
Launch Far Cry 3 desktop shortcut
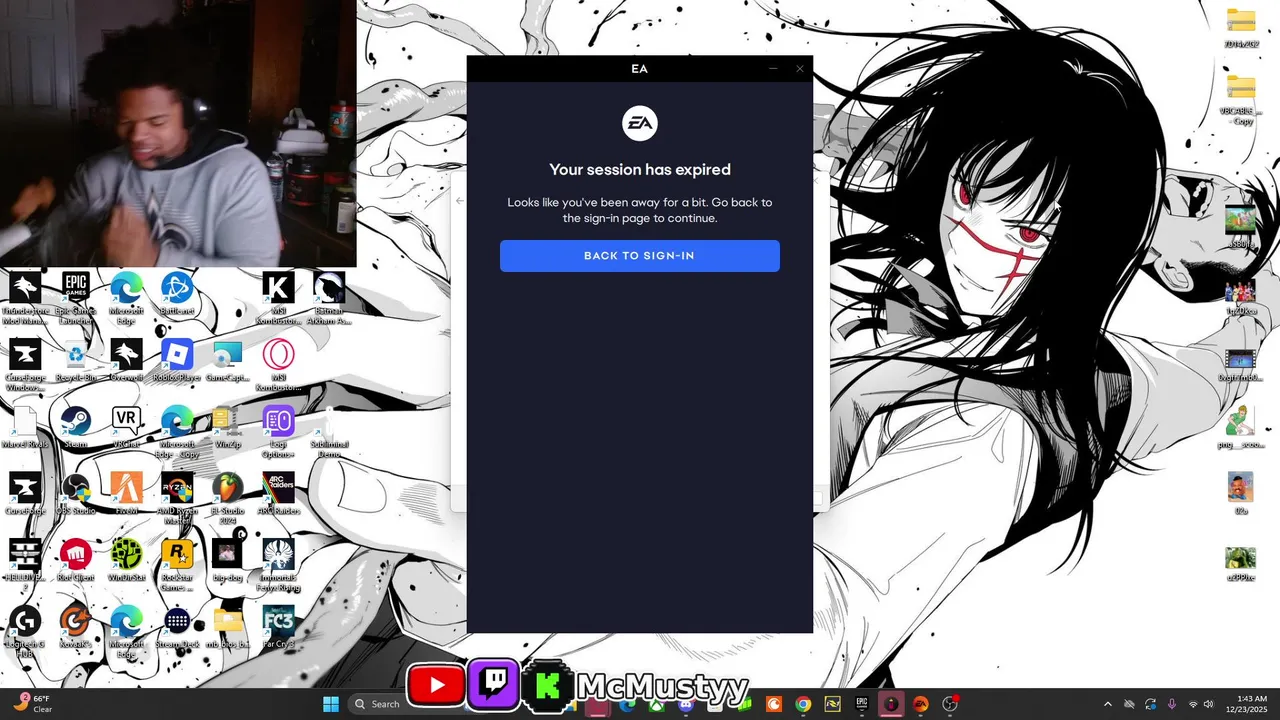pyautogui.click(x=279, y=628)
